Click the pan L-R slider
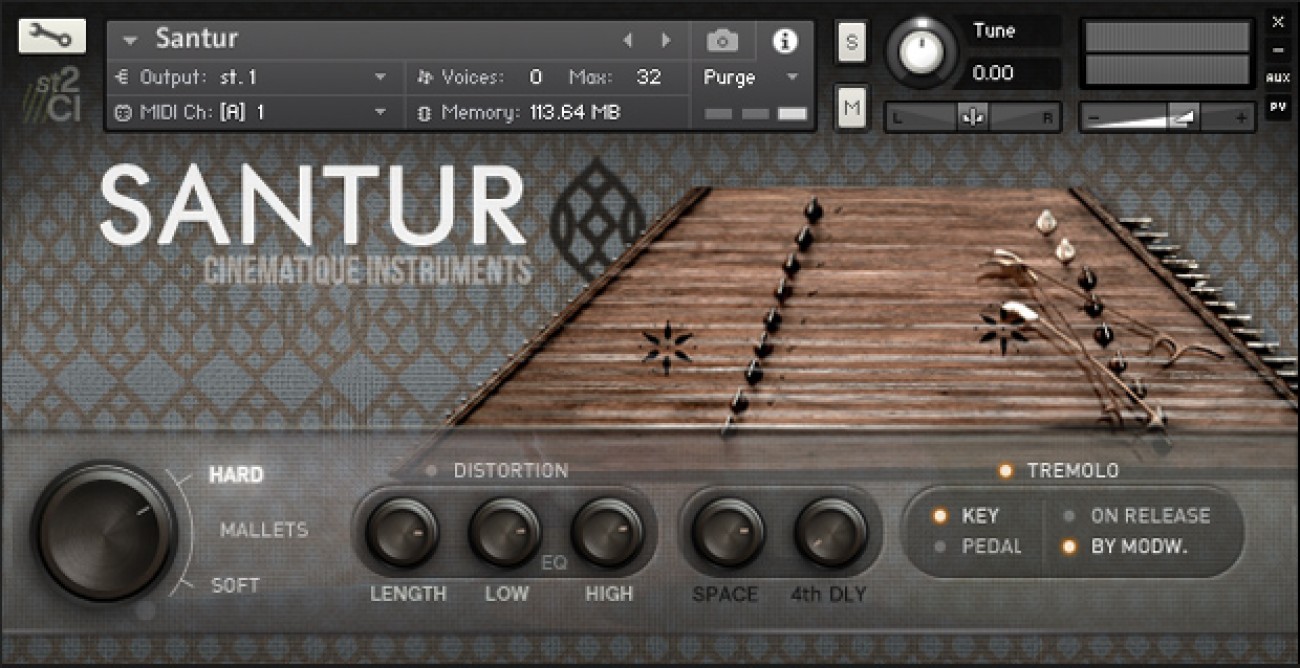The image size is (1300, 668). click(x=972, y=117)
